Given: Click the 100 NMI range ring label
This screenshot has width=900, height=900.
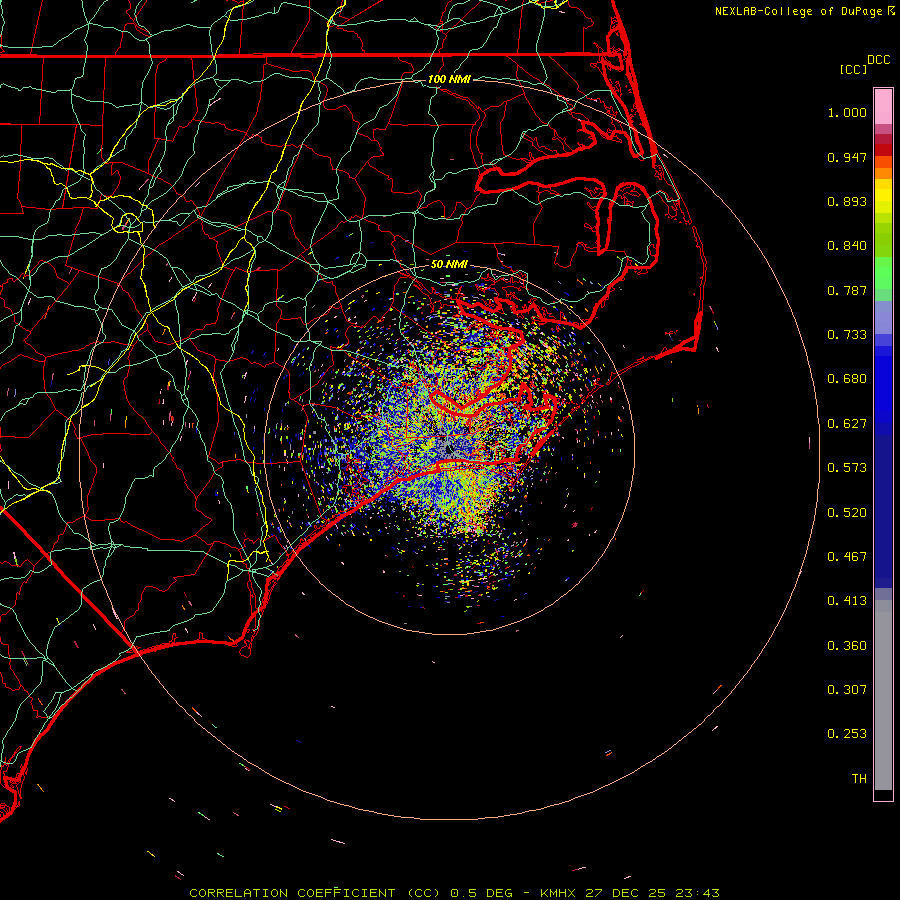Looking at the screenshot, I should coord(449,79).
